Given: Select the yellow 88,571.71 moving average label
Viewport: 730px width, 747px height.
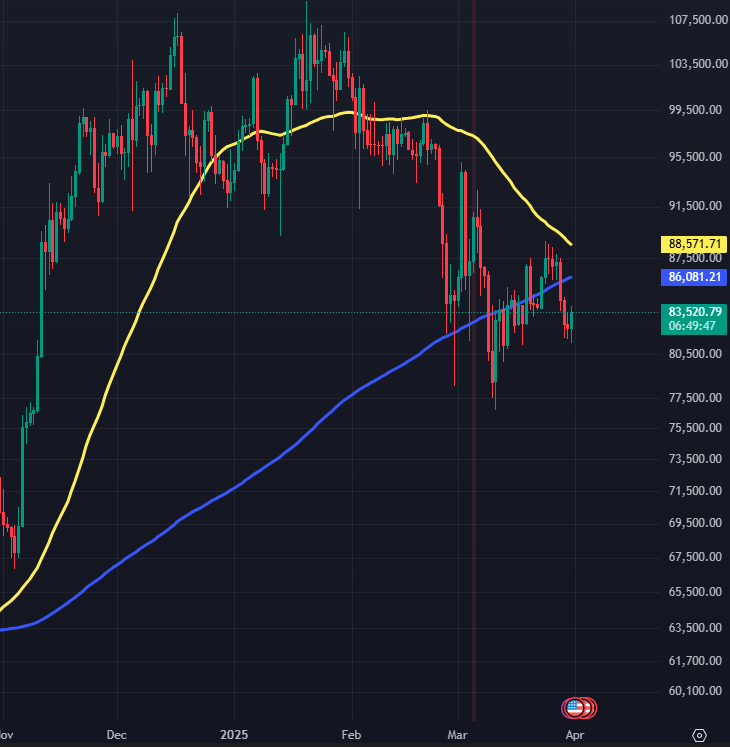Looking at the screenshot, I should click(x=694, y=244).
